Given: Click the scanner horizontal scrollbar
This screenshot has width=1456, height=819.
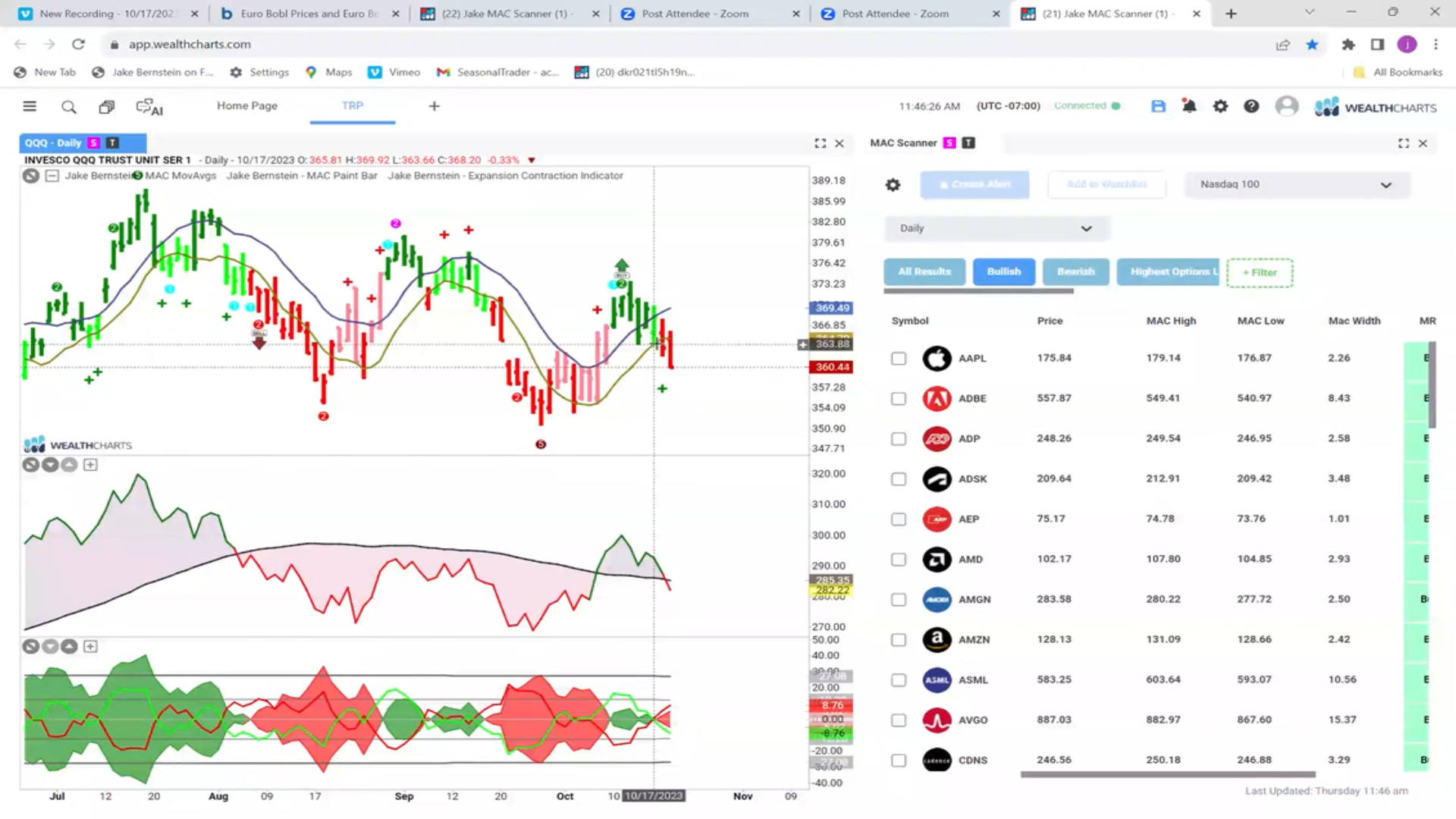Looking at the screenshot, I should click(x=1168, y=775).
